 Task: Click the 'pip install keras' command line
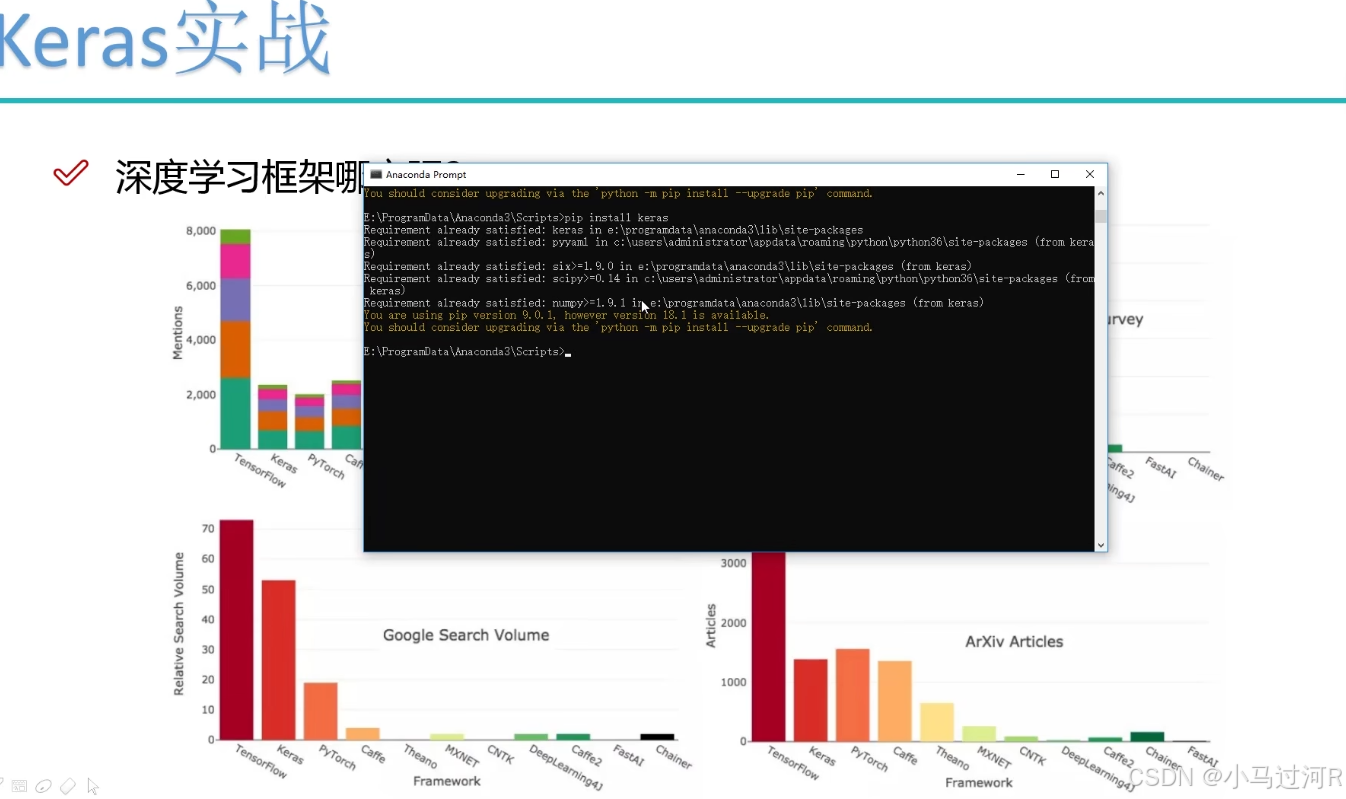tap(516, 218)
